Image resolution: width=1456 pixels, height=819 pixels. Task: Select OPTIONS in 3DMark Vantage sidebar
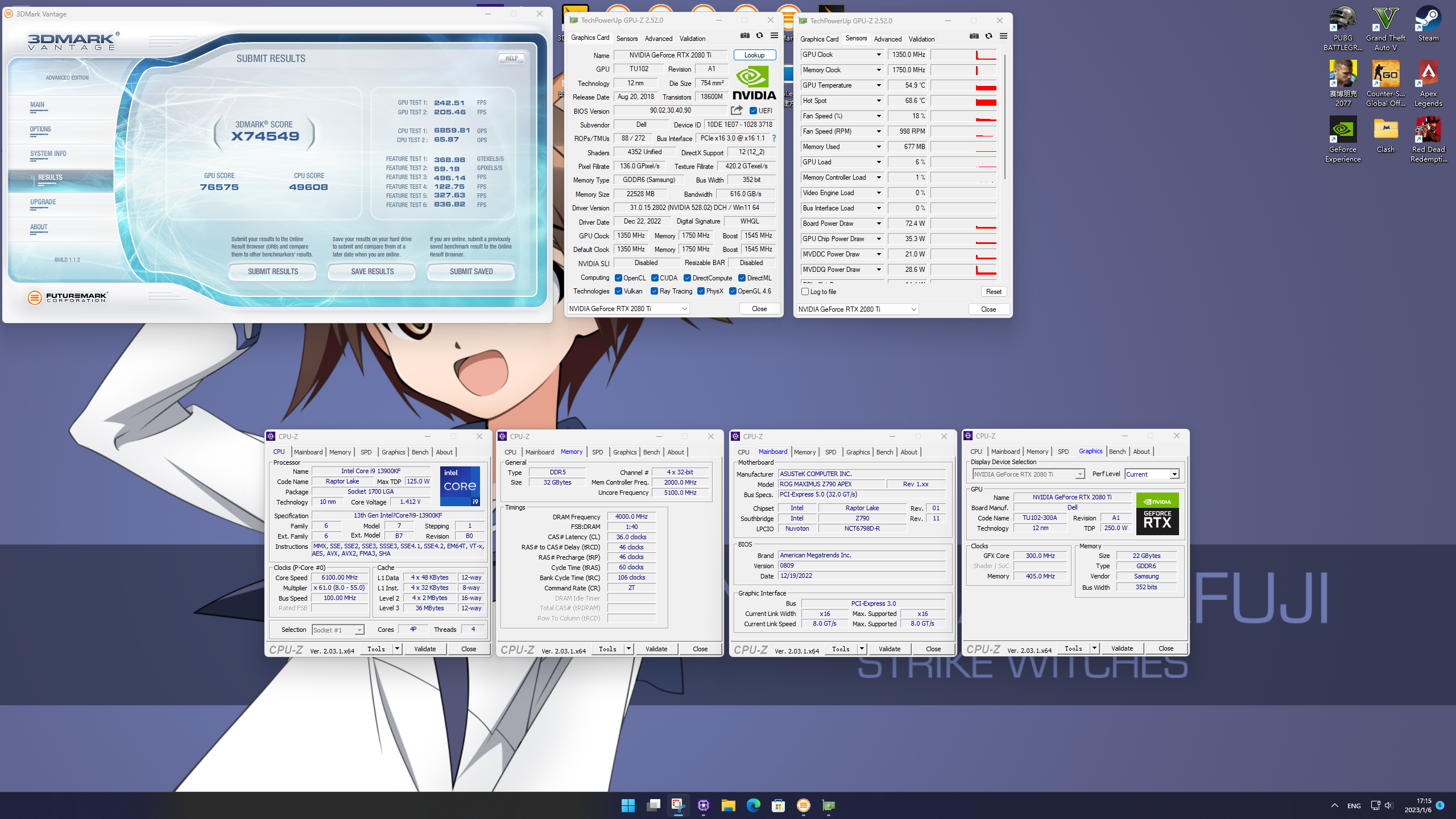point(40,129)
